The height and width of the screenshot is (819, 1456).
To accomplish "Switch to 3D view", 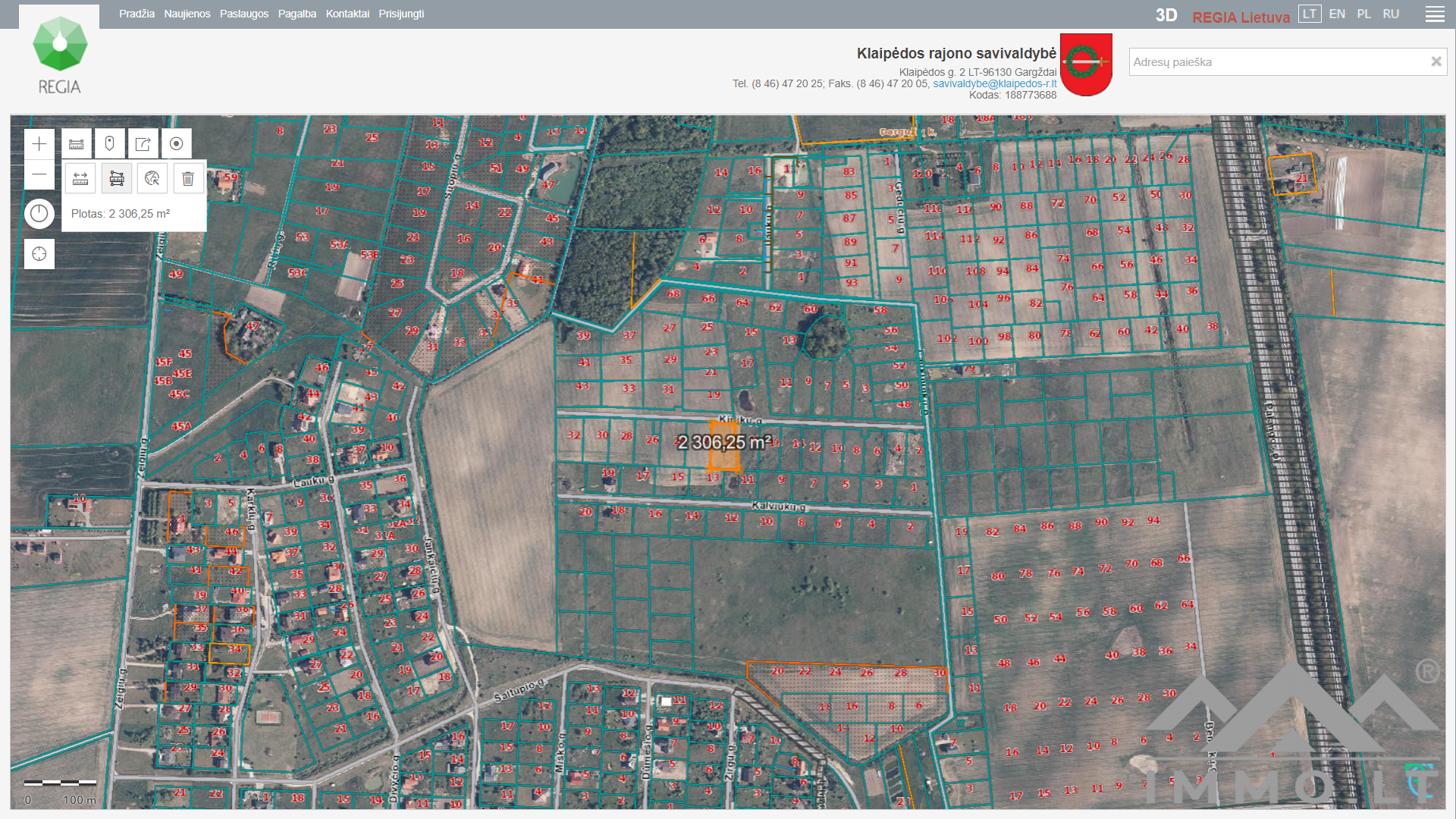I will point(1166,16).
